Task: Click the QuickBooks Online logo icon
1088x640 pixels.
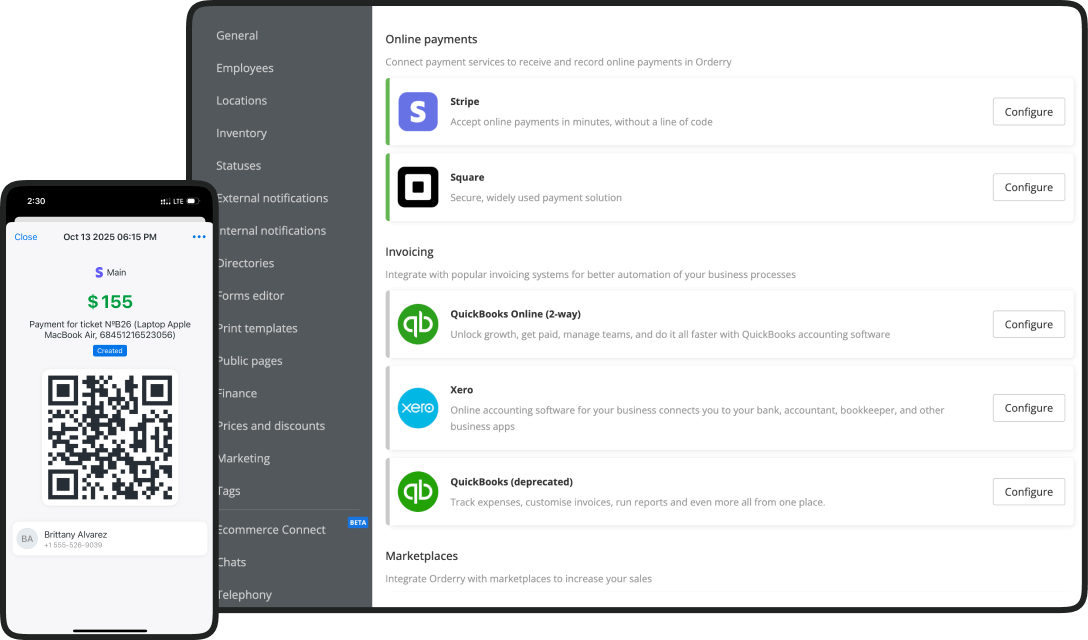Action: tap(418, 324)
